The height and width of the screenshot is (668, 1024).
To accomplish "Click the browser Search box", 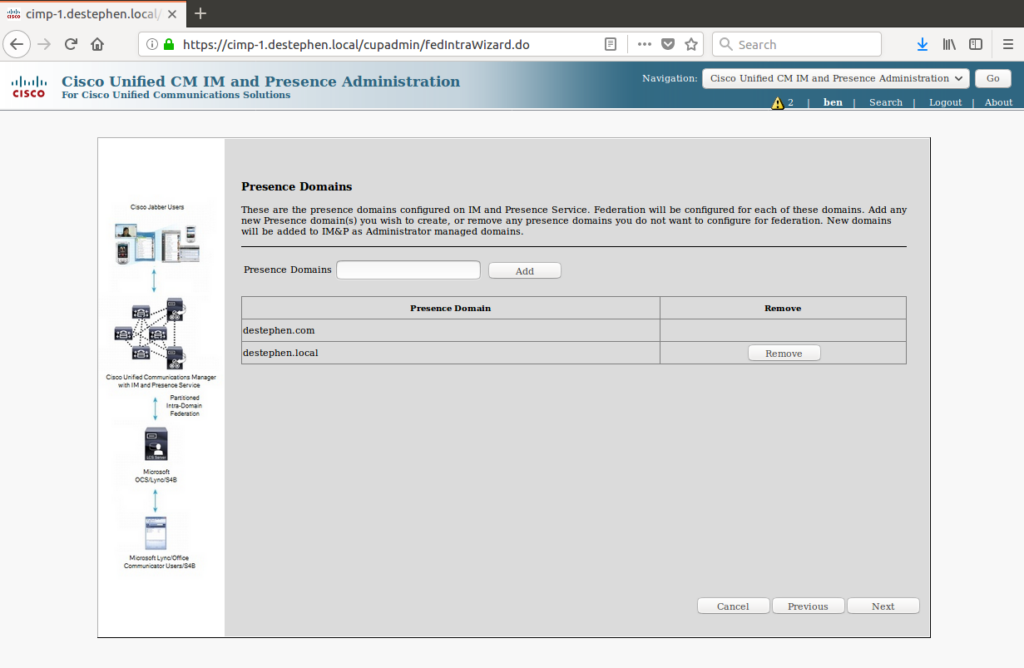I will click(797, 44).
